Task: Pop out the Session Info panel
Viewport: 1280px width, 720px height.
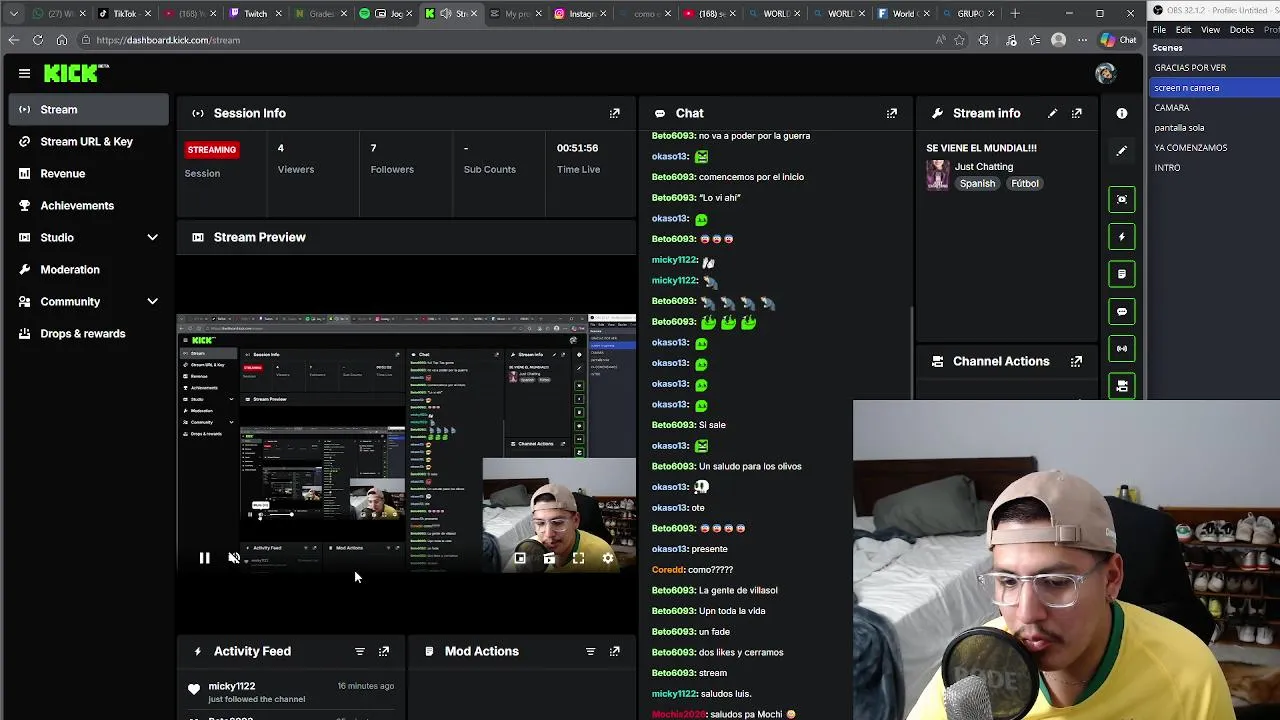Action: 615,113
